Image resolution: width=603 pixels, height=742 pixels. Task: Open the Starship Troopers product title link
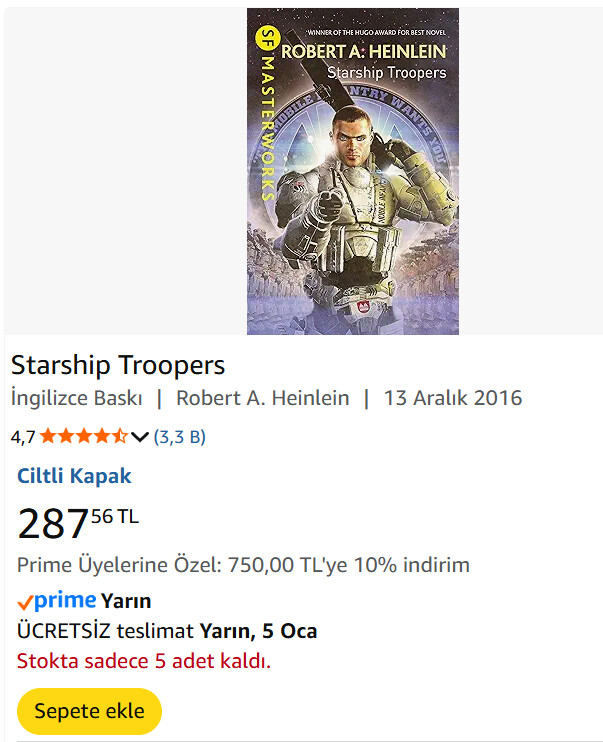click(118, 365)
